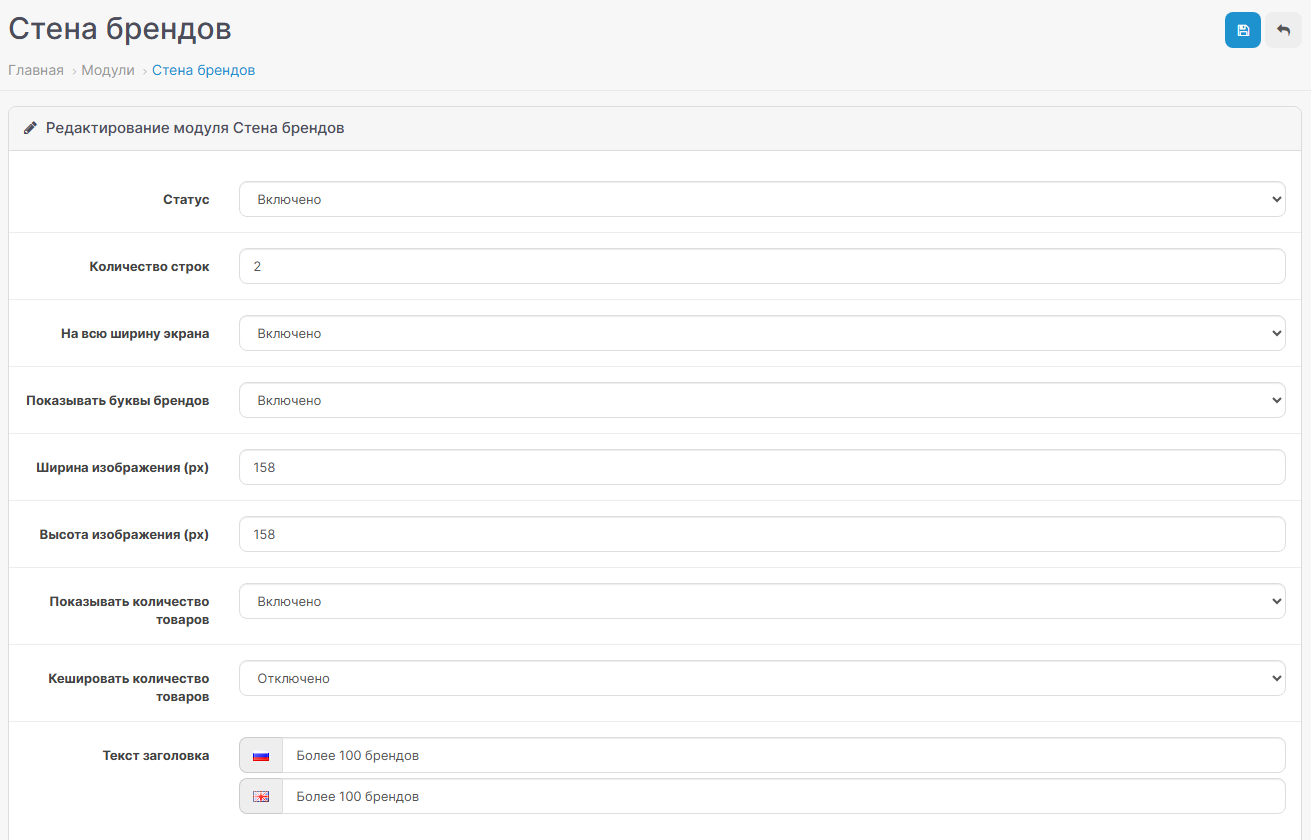Click the back arrow icon button
This screenshot has width=1311, height=840.
coord(1283,30)
